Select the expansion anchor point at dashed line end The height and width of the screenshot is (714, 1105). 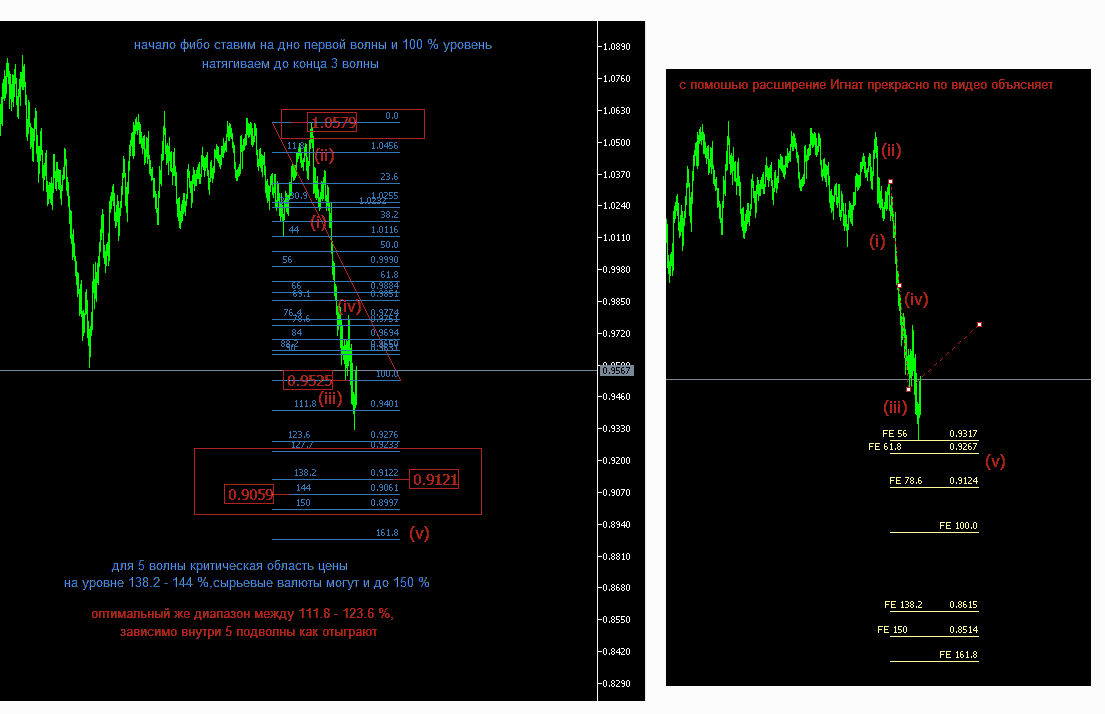pos(980,324)
